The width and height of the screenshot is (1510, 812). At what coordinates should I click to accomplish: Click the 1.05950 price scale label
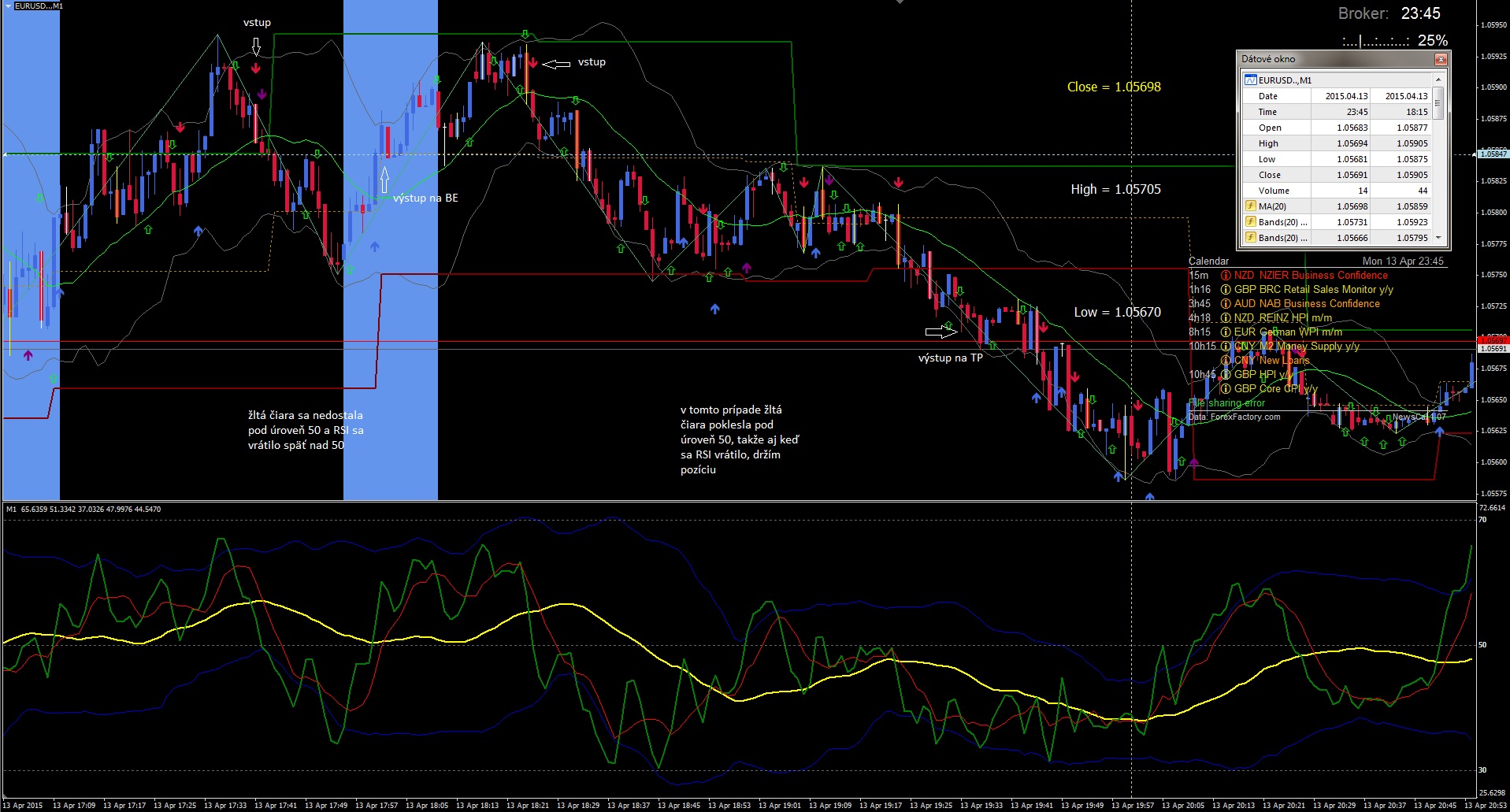[1493, 25]
